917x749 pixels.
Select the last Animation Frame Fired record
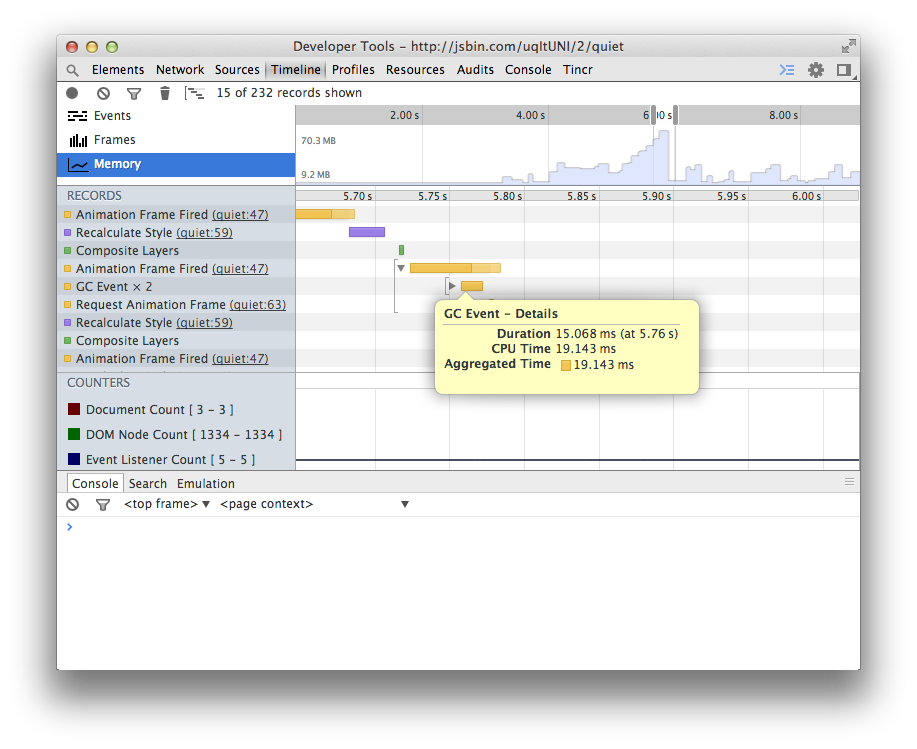point(176,358)
